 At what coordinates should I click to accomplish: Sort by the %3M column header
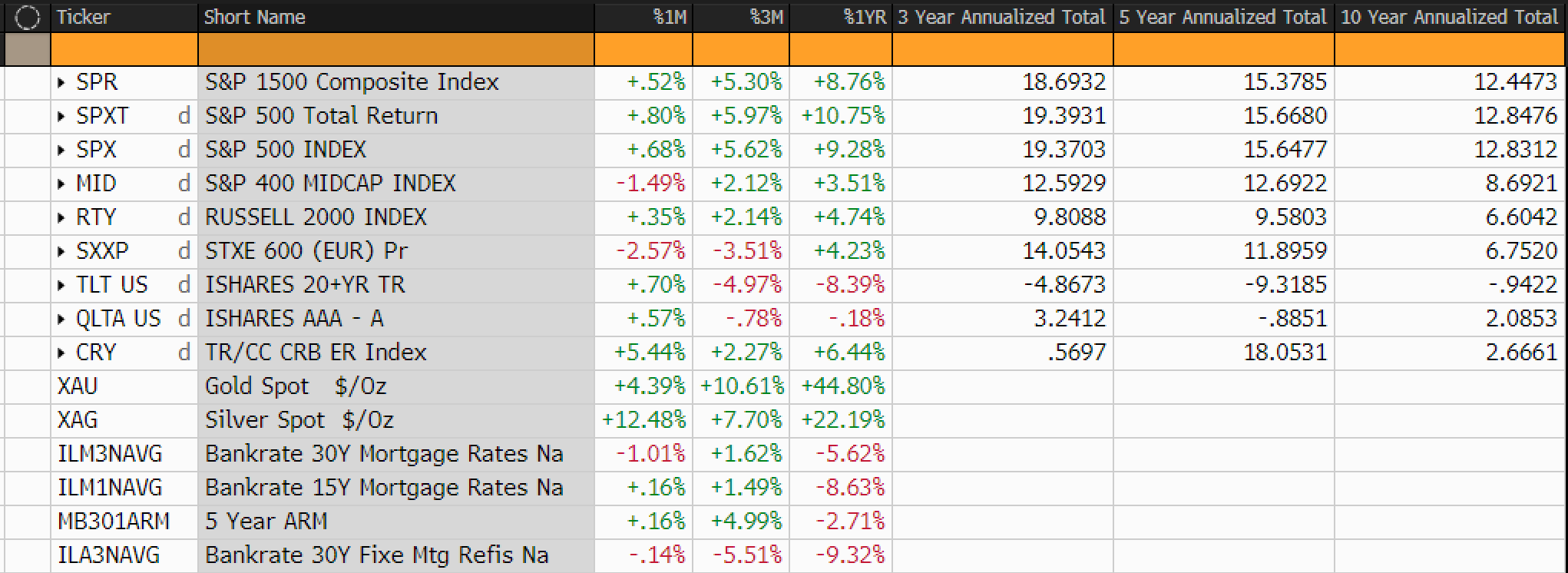[741, 17]
